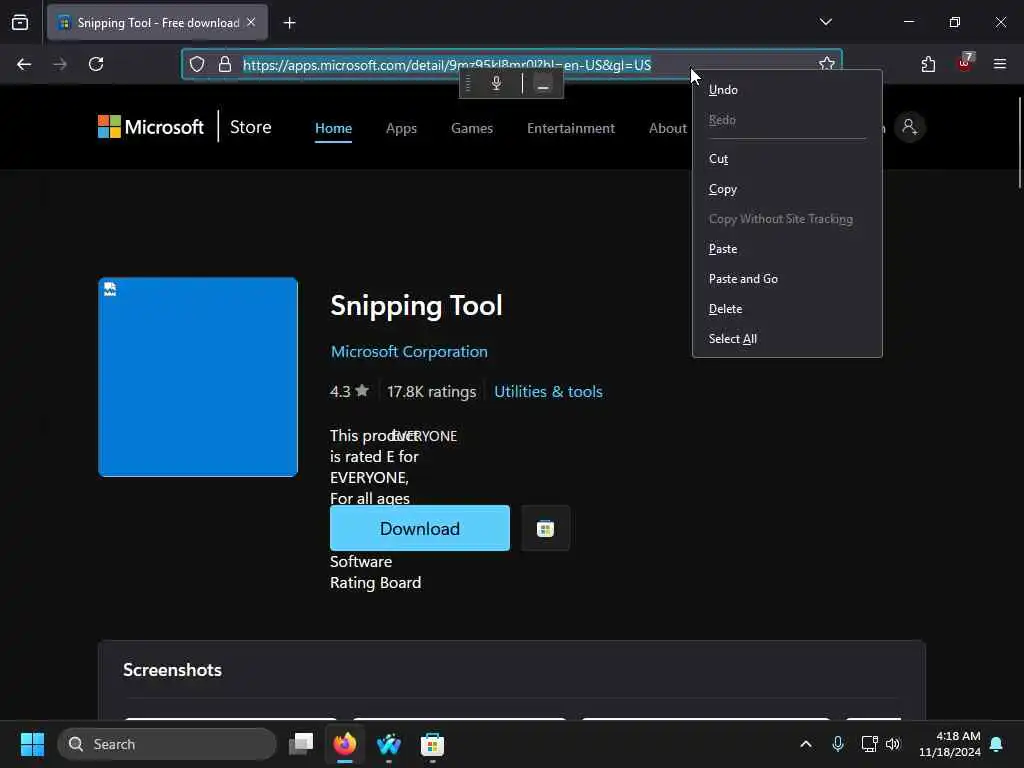Image resolution: width=1024 pixels, height=768 pixels.
Task: Click the 4.3 star rating
Action: pyautogui.click(x=349, y=391)
